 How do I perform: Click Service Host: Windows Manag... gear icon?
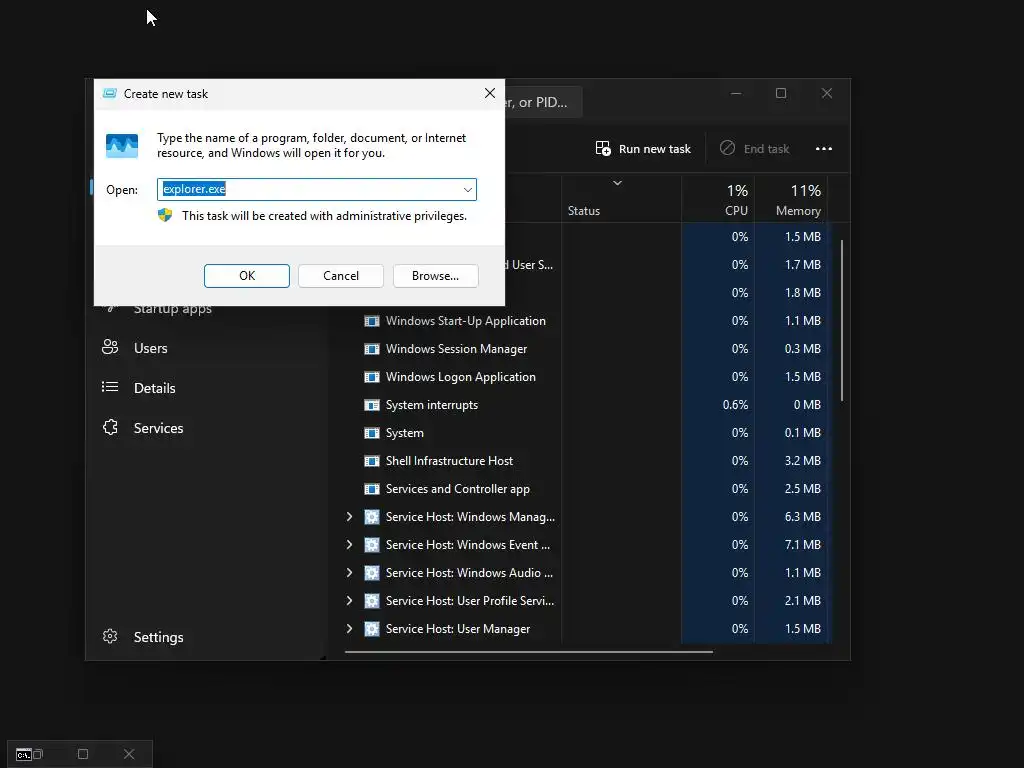point(372,517)
